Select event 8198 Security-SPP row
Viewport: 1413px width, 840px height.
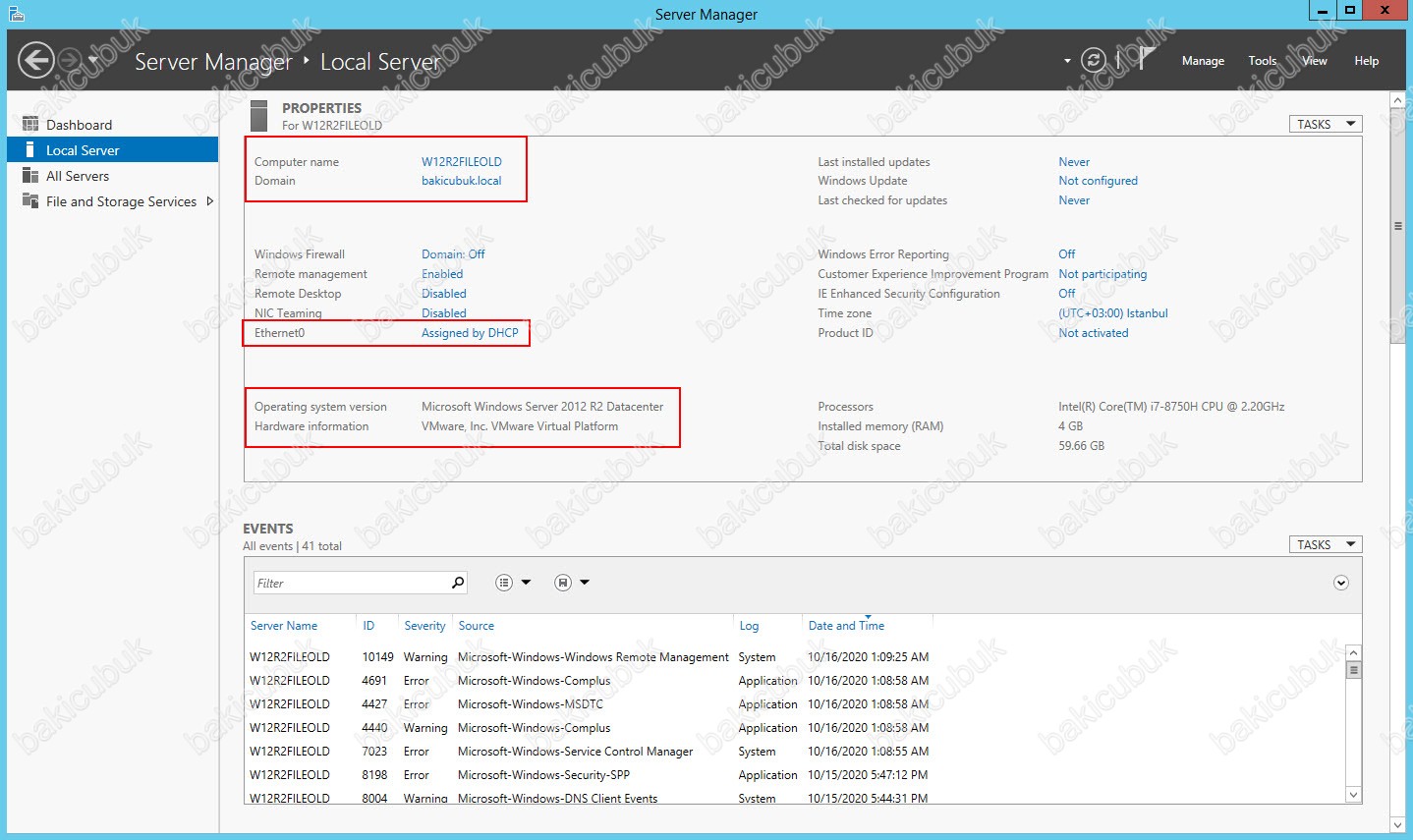(794, 775)
